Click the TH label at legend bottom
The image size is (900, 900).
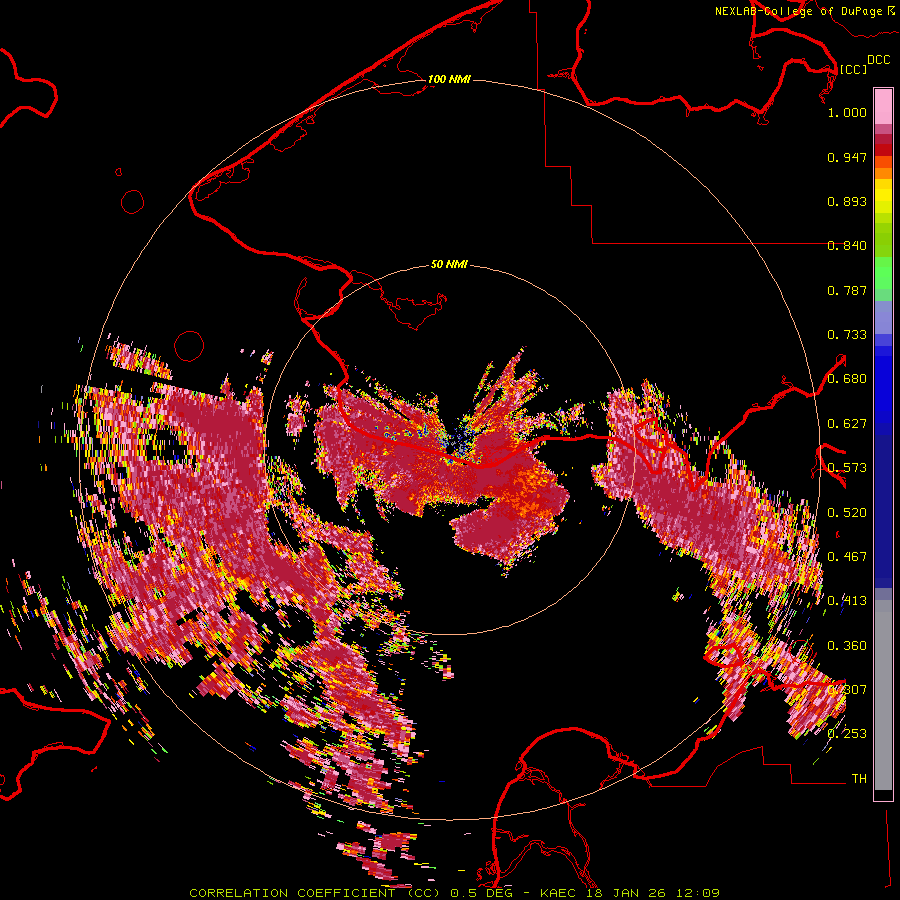859,779
